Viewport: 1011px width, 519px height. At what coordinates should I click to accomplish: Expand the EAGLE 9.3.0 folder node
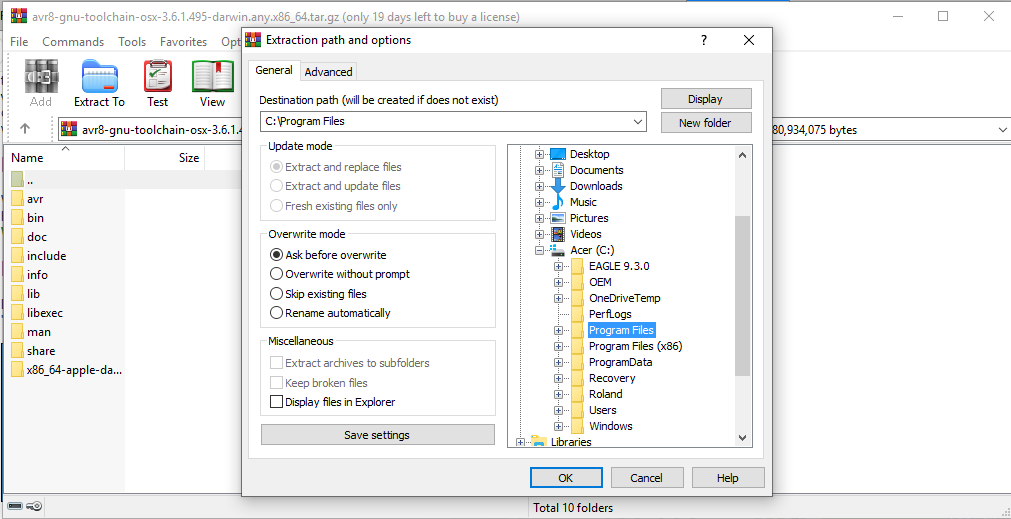click(x=558, y=266)
